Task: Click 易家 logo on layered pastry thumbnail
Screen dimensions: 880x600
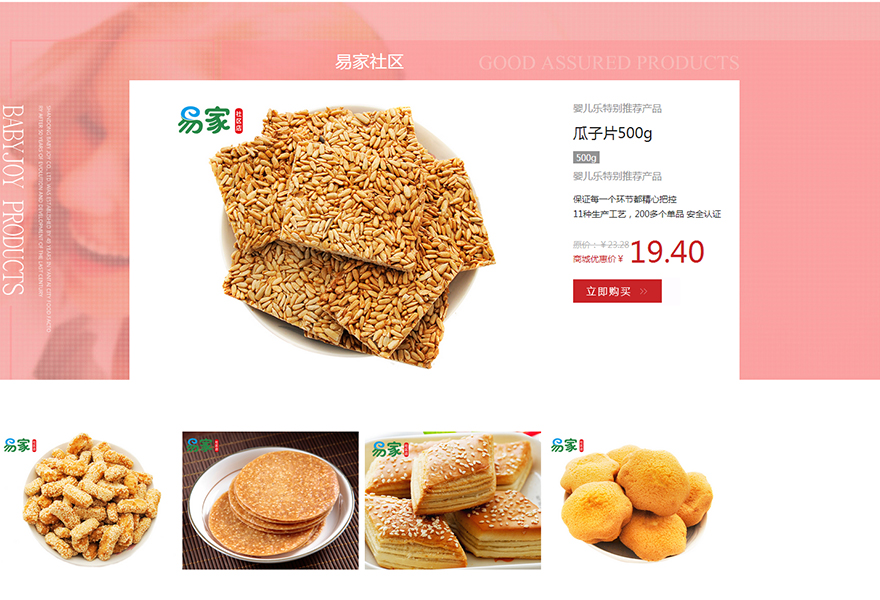Action: coord(387,449)
